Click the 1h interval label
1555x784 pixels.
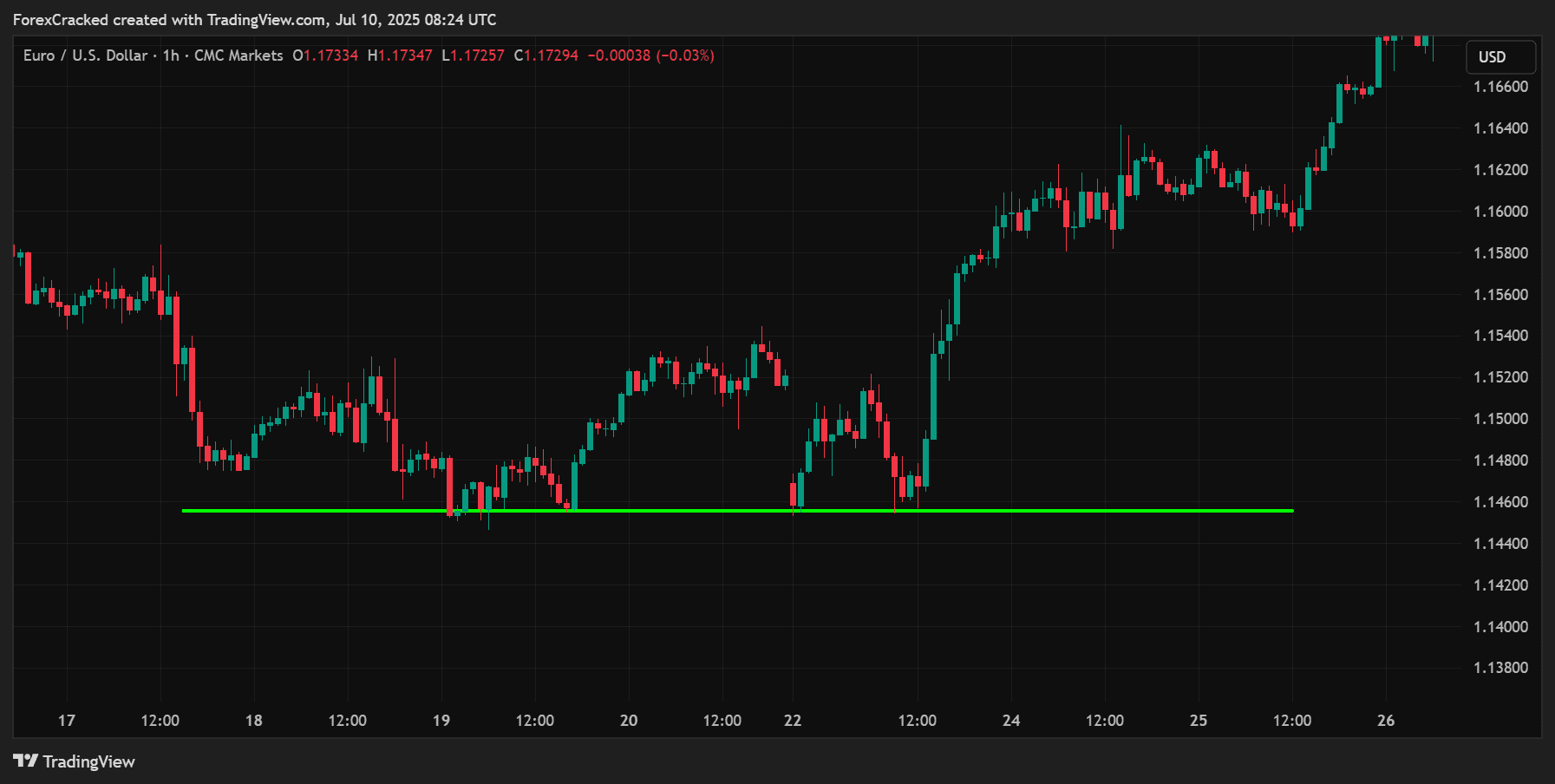pos(171,56)
